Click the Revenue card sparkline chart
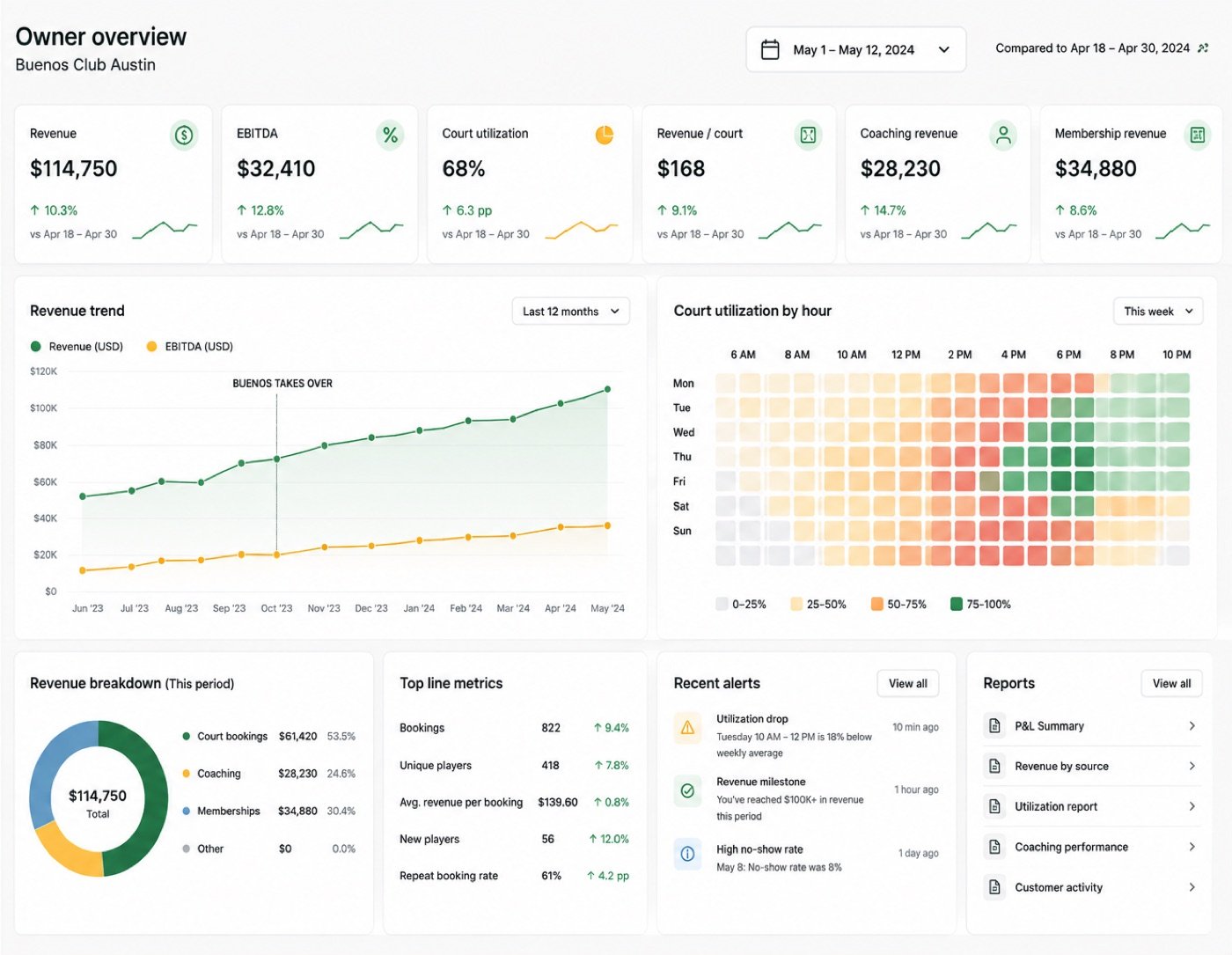 165,230
